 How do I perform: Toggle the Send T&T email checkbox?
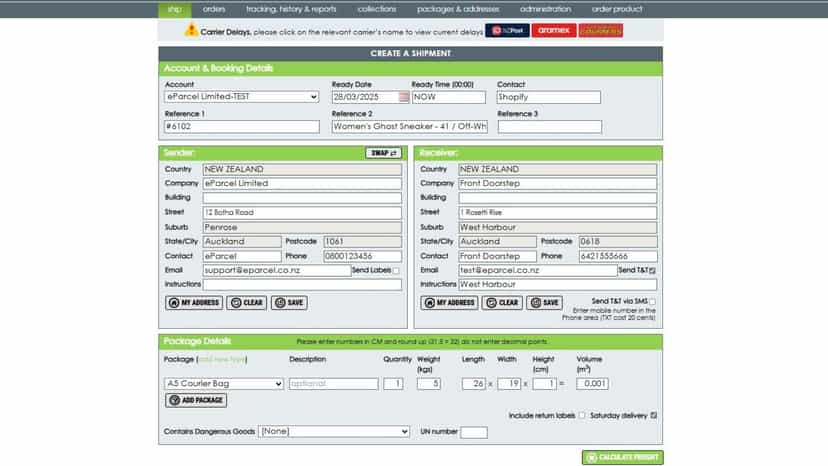(653, 271)
